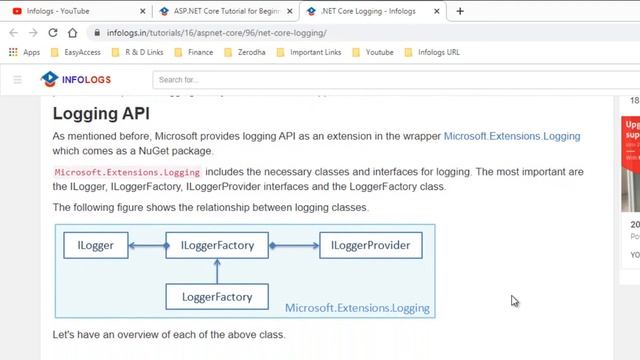This screenshot has width=640, height=360.
Task: Open the Infologs URL bookmark folder
Action: 432,52
